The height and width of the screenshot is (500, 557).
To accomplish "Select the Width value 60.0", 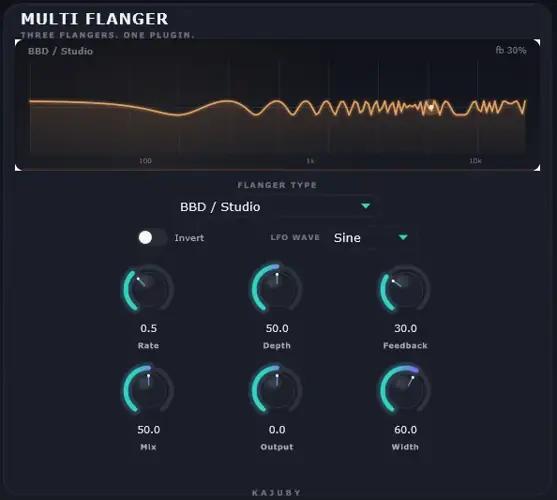I will point(405,430).
